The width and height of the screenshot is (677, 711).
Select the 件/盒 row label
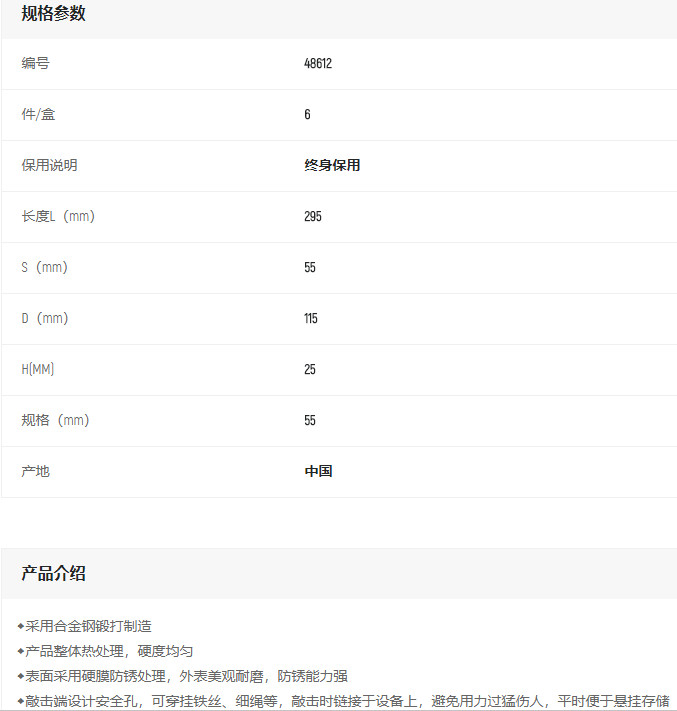pyautogui.click(x=38, y=114)
